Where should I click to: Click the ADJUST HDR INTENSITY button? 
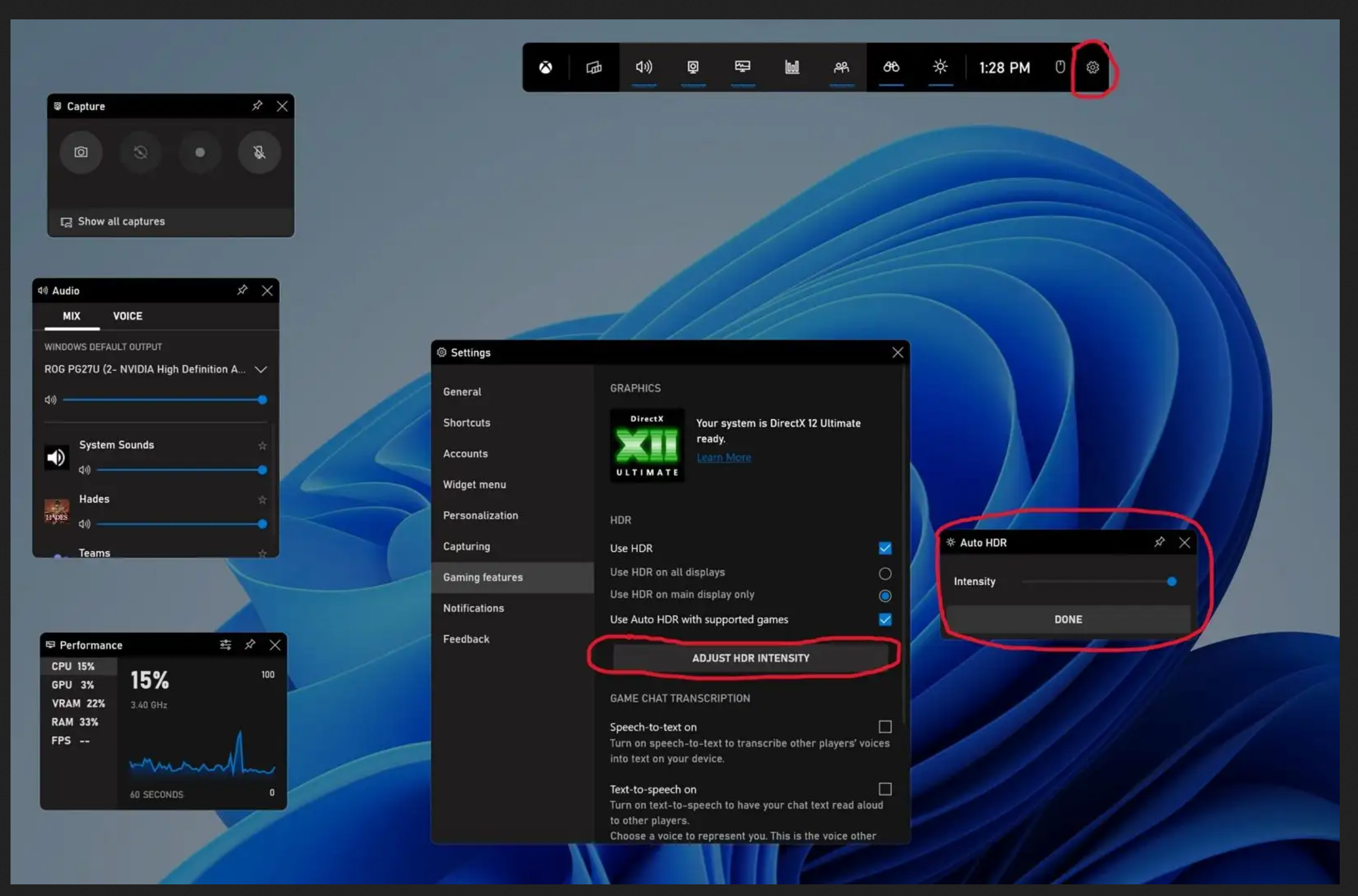(x=750, y=658)
